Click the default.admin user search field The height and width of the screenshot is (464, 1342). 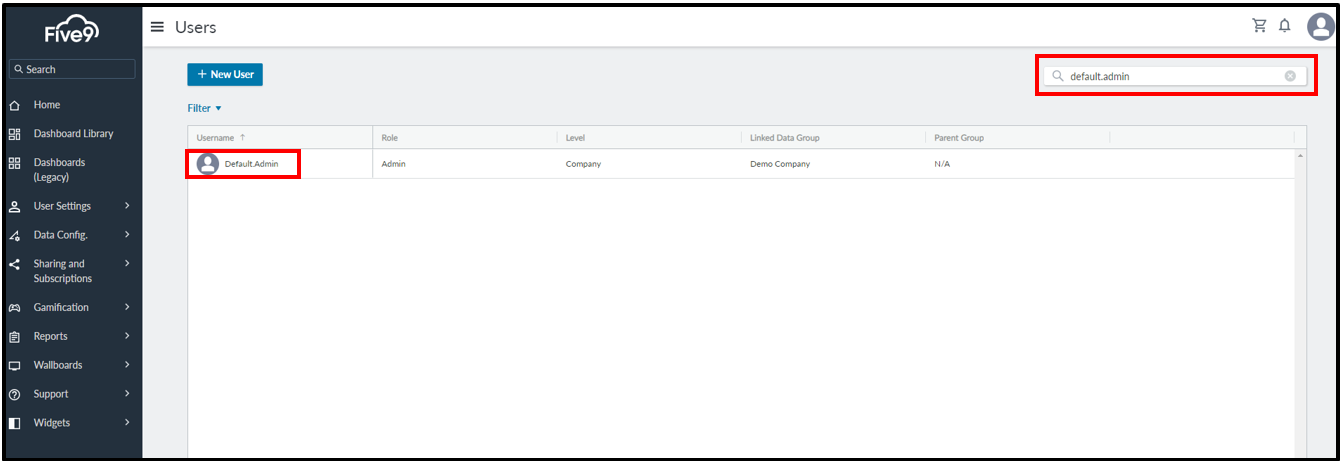1175,76
